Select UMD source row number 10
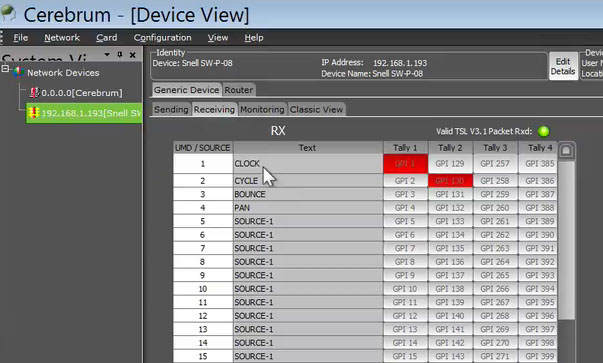Image resolution: width=603 pixels, height=363 pixels. (203, 289)
